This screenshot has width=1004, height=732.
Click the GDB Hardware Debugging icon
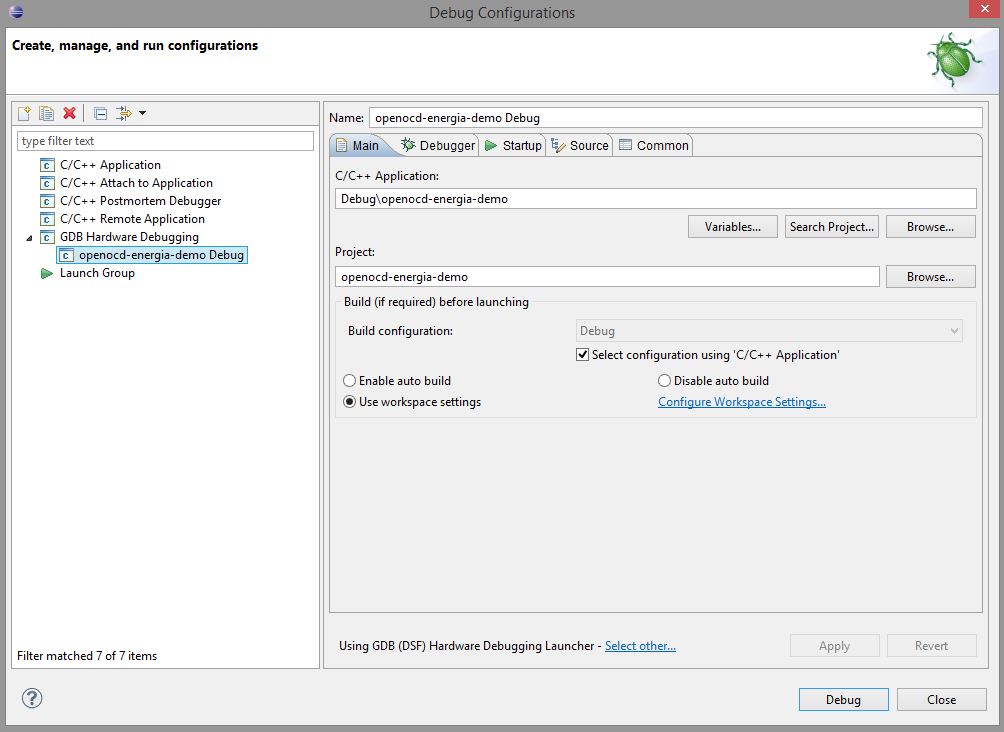click(x=47, y=237)
